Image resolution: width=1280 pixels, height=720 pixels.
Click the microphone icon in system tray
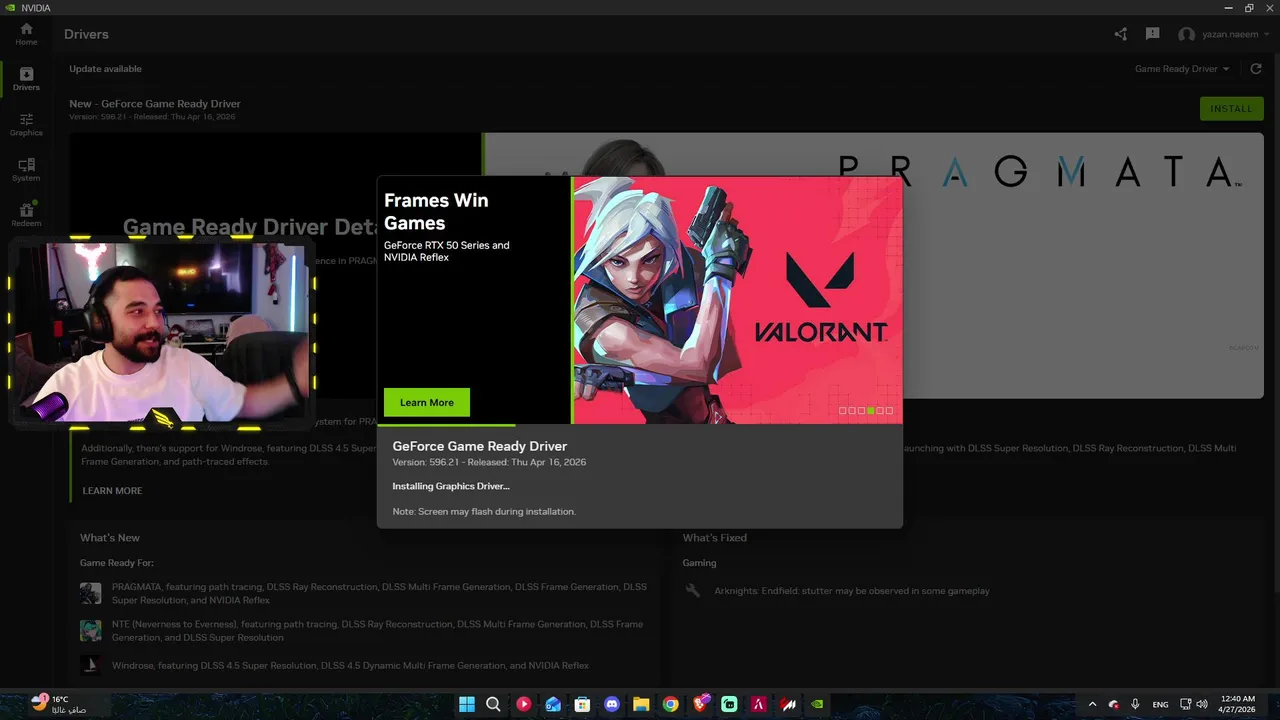[x=1135, y=704]
